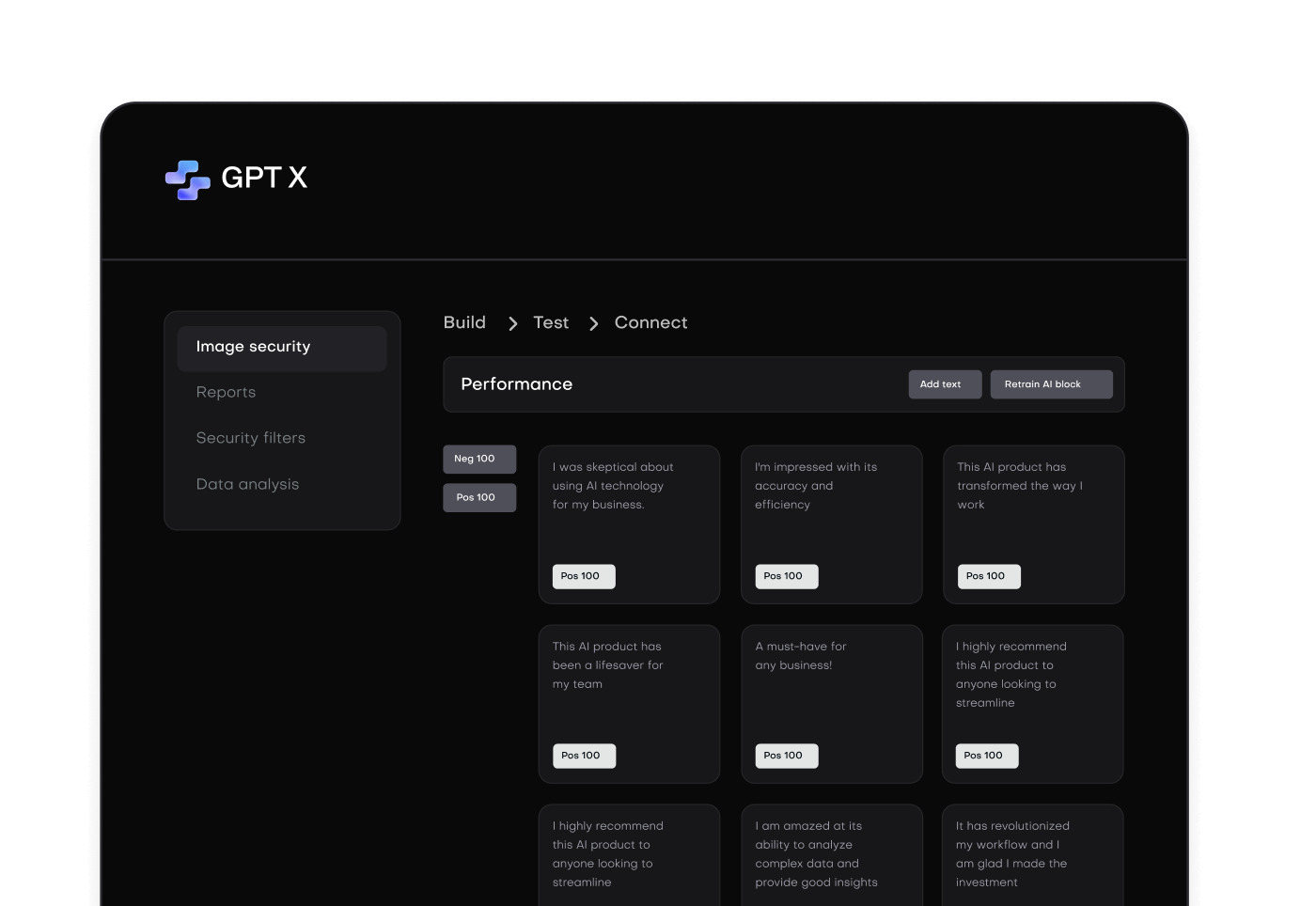
Task: Navigate to Build in the breadcrumb
Action: [463, 322]
